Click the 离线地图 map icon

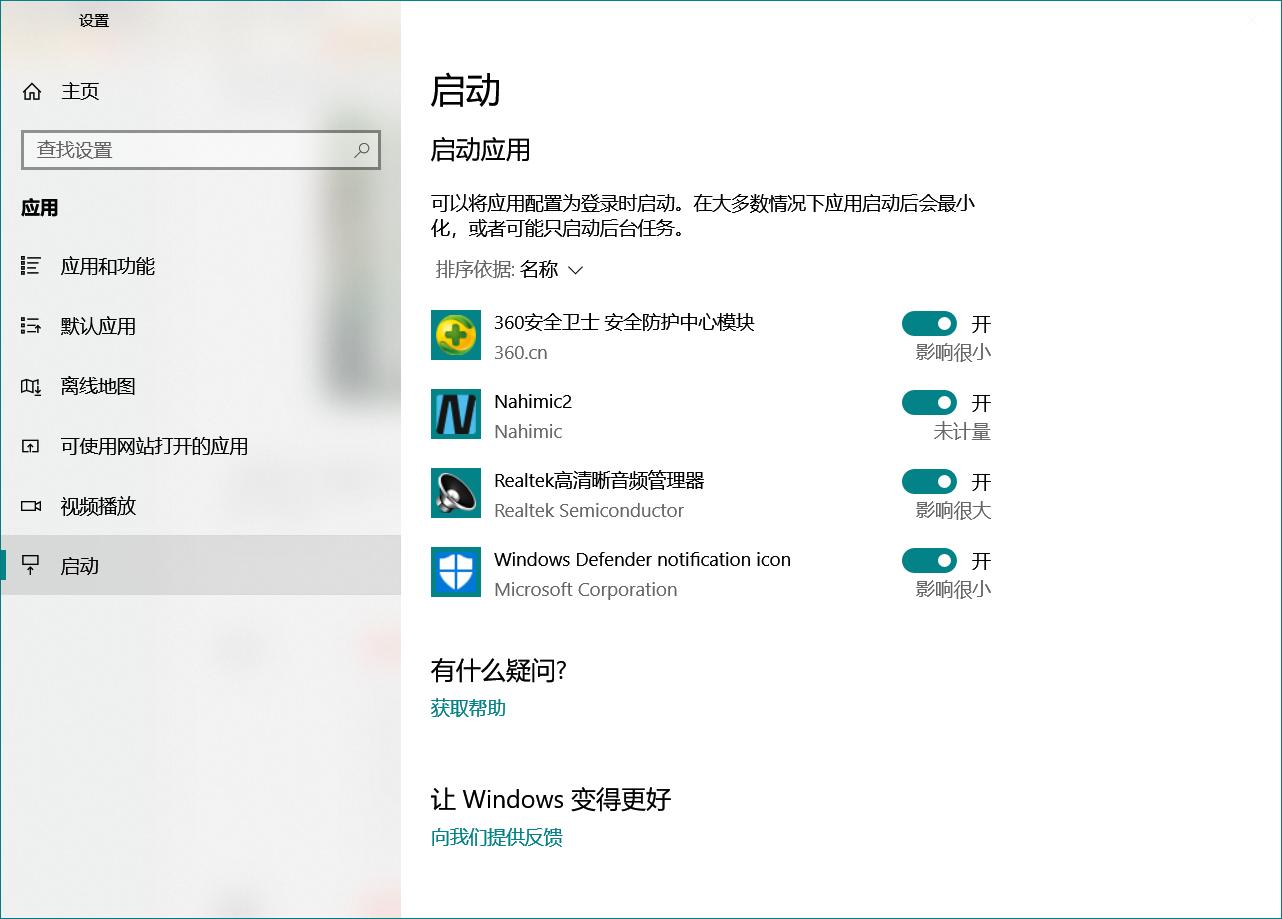pyautogui.click(x=32, y=386)
